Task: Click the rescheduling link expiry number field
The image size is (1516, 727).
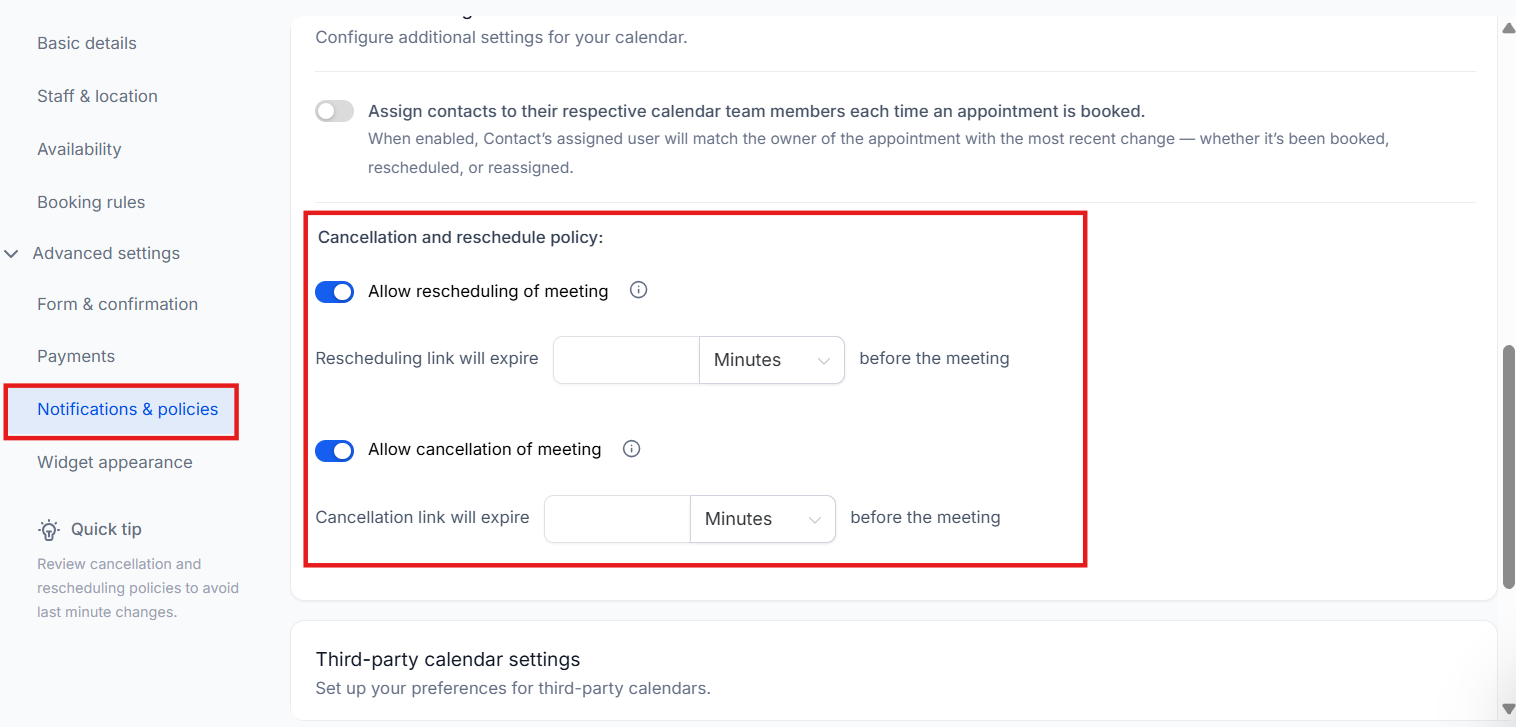Action: pos(625,360)
